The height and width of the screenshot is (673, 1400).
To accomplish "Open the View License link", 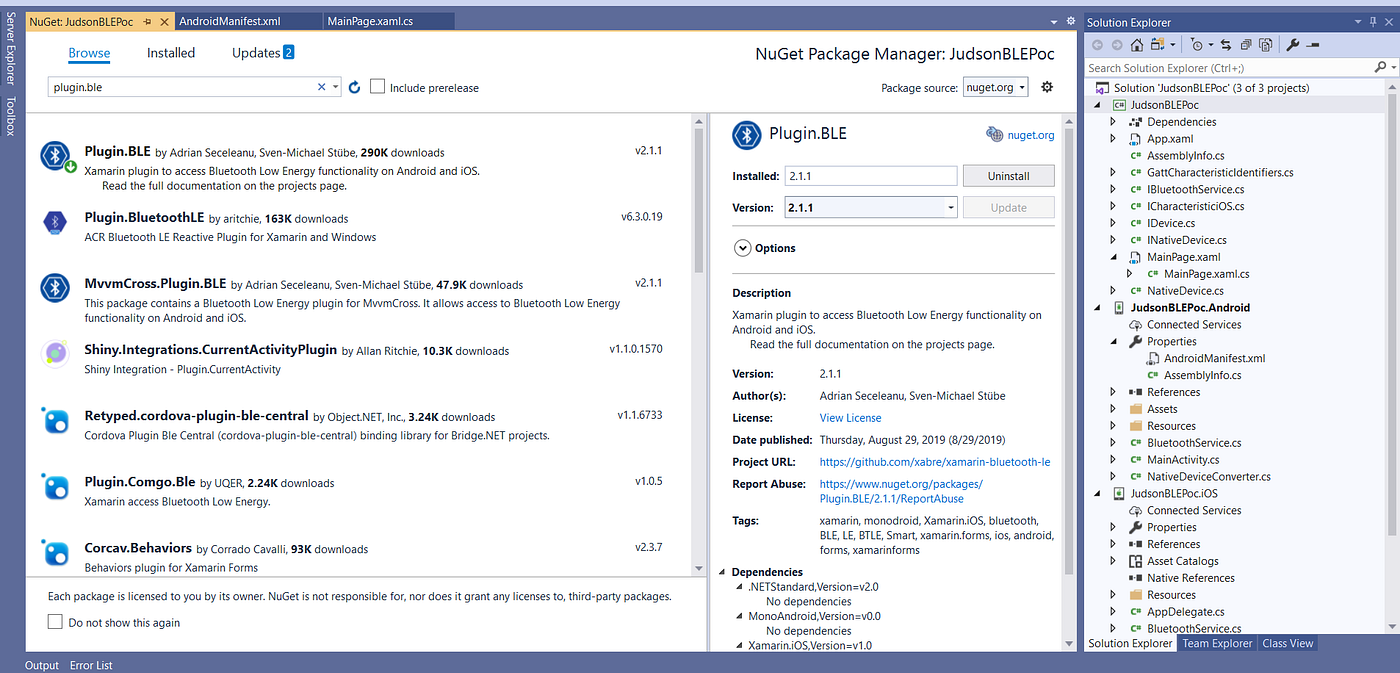I will tap(850, 418).
